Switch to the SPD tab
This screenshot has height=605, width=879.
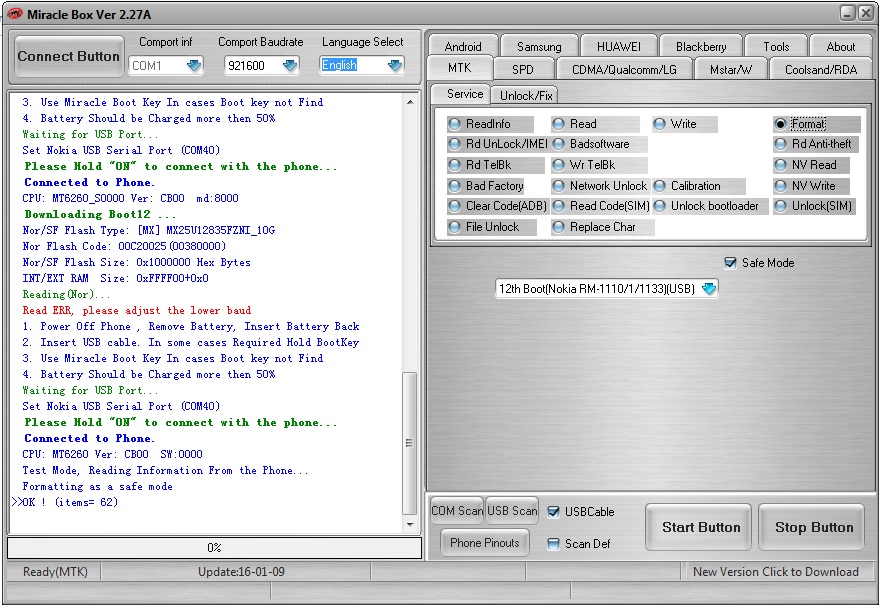522,70
